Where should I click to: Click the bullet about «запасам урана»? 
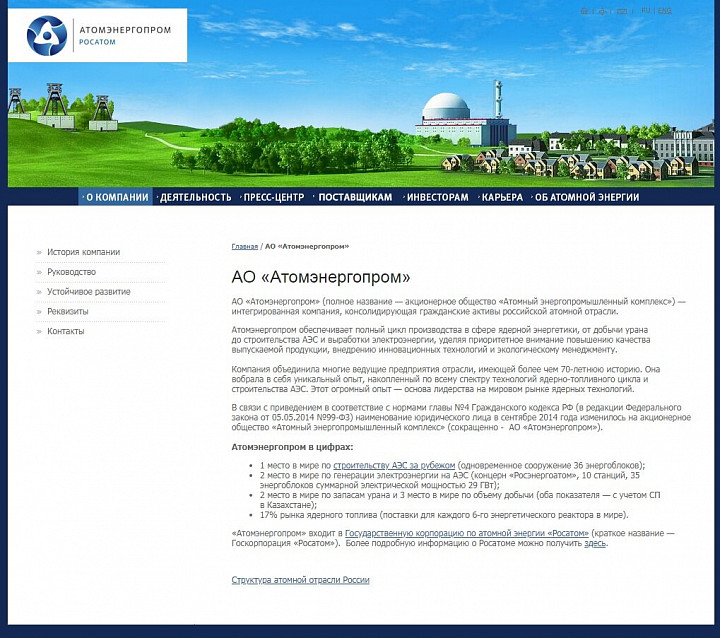point(460,500)
